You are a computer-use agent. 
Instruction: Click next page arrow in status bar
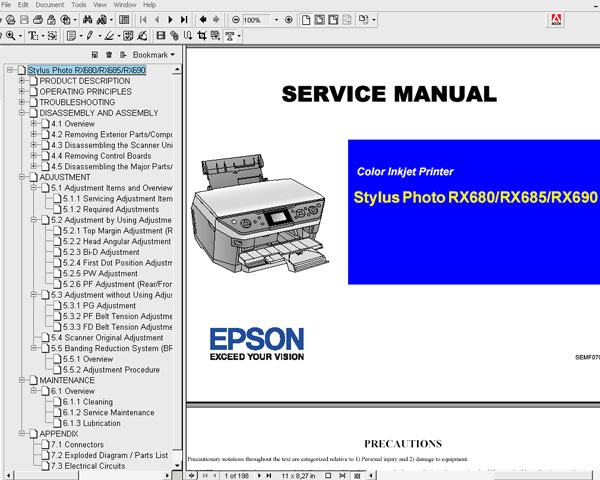coord(259,475)
